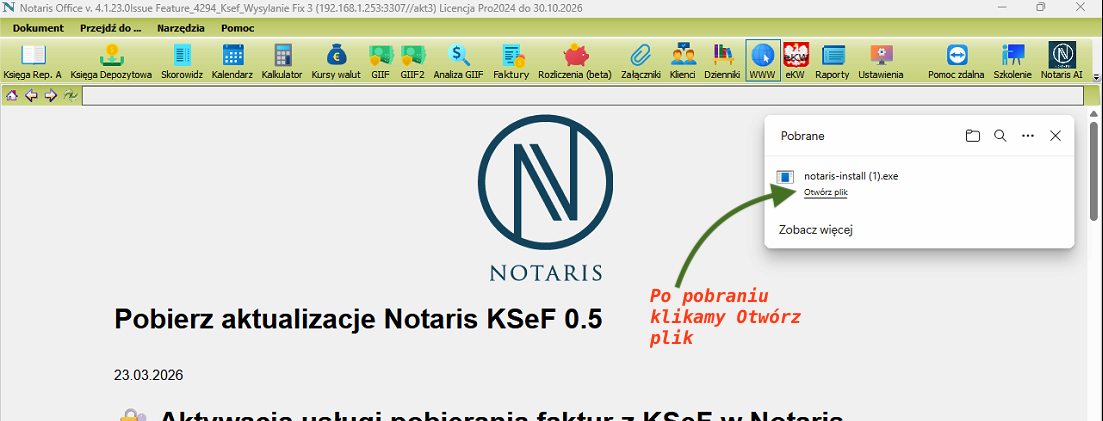Start Pomoc zdalna remote help

tap(956, 60)
